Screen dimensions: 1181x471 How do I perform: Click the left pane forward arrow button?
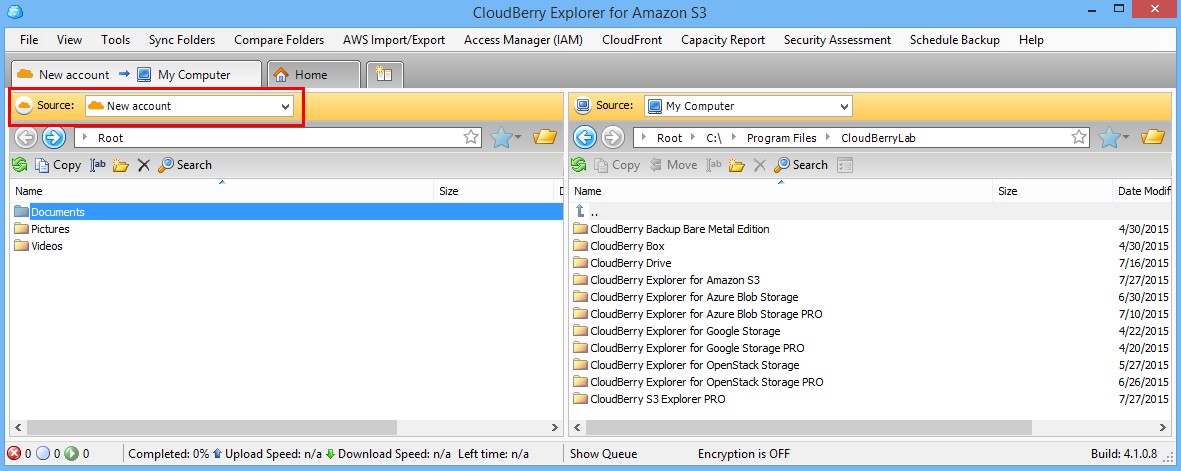(x=53, y=137)
